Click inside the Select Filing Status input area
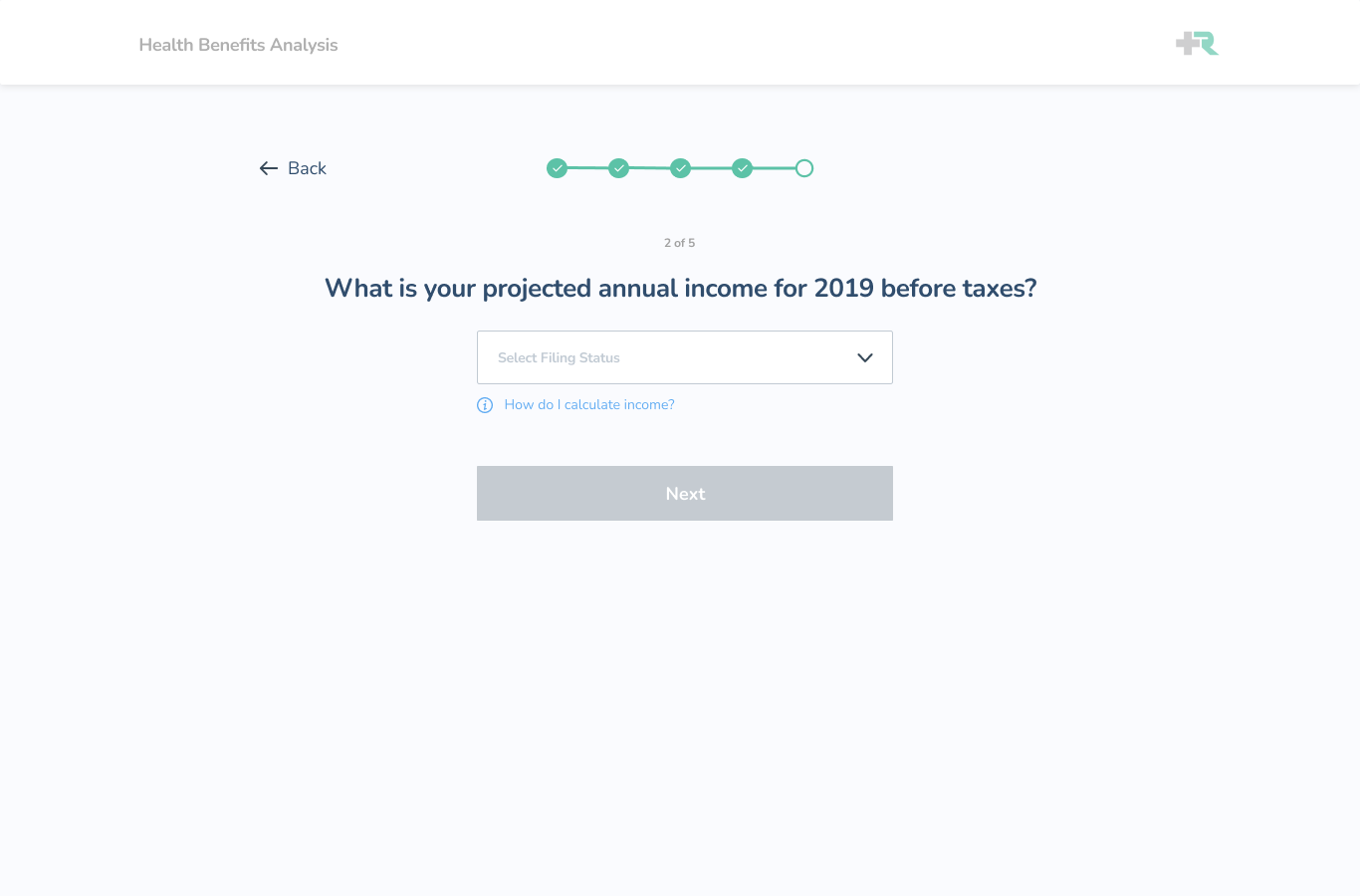 tap(597, 357)
